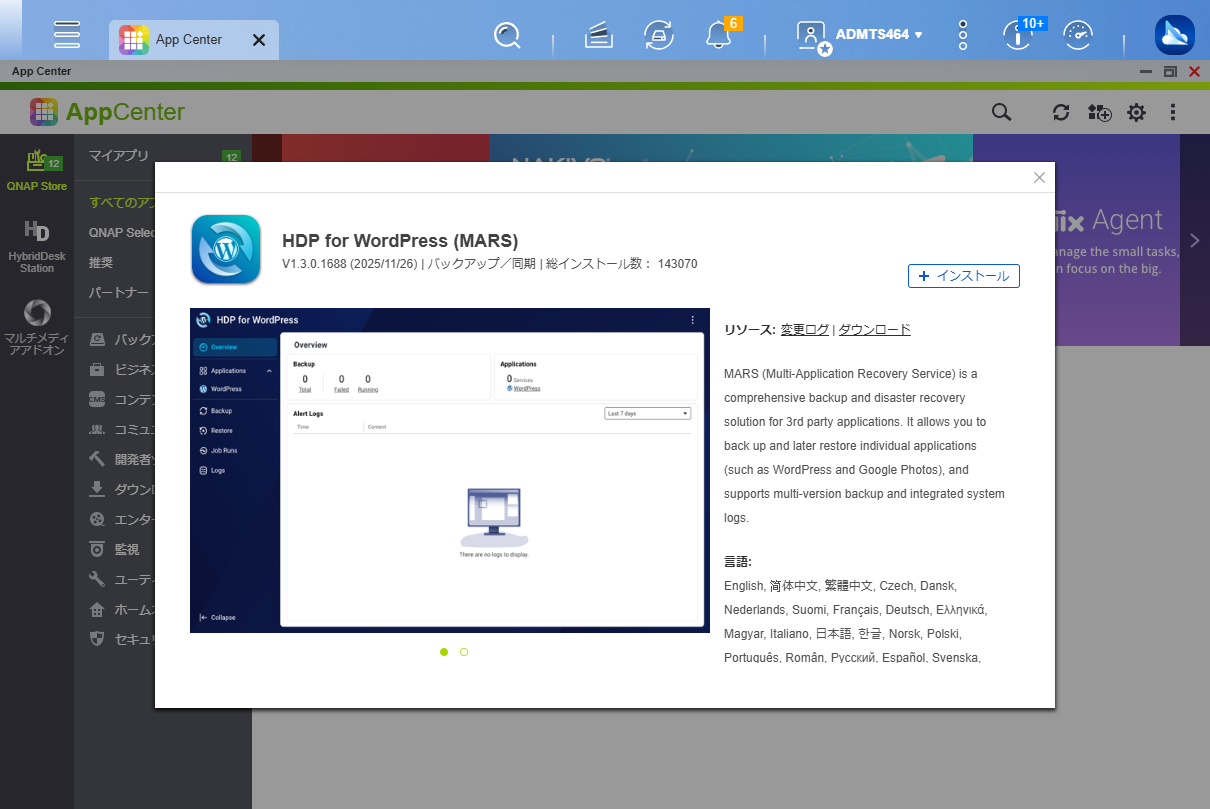Select first screenshot pagination dot

tap(444, 652)
